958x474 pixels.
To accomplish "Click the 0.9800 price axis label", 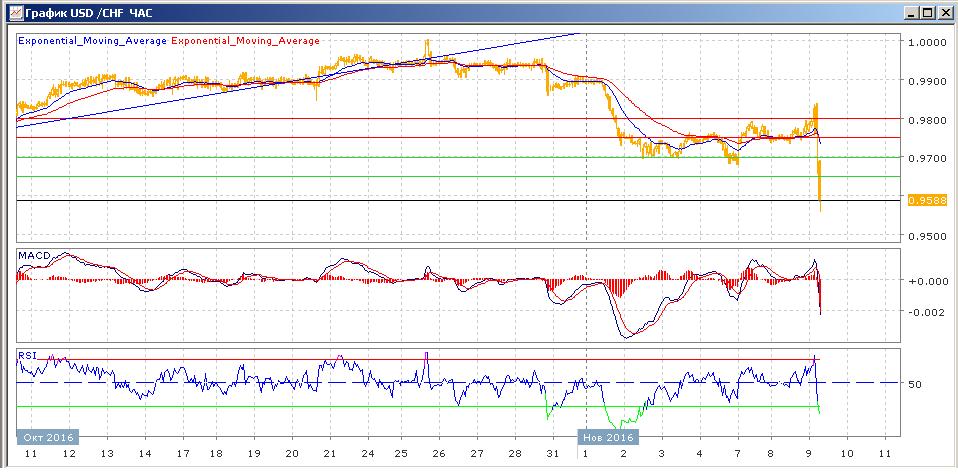I will click(x=925, y=120).
